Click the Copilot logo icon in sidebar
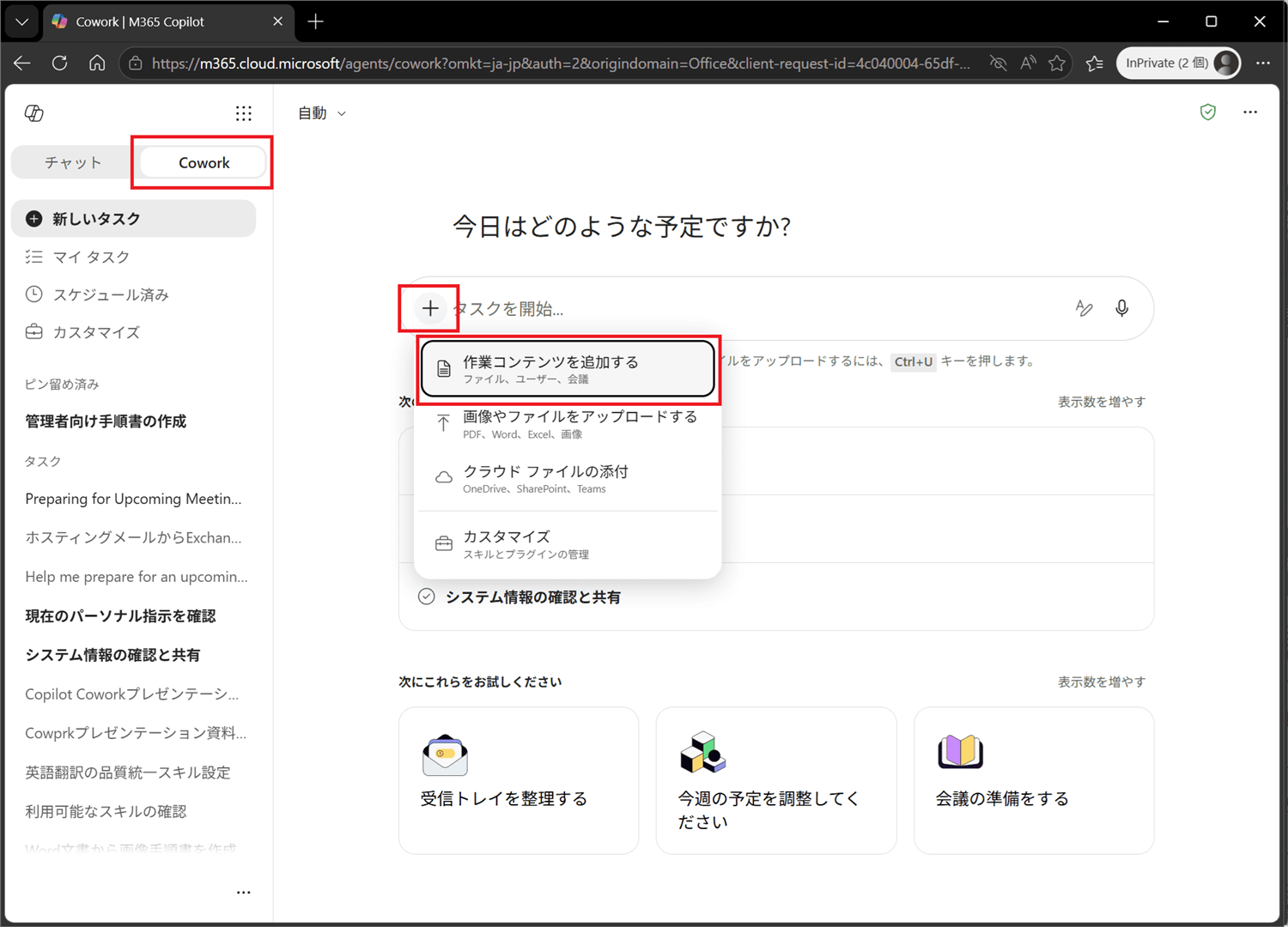The width and height of the screenshot is (1288, 927). point(34,113)
